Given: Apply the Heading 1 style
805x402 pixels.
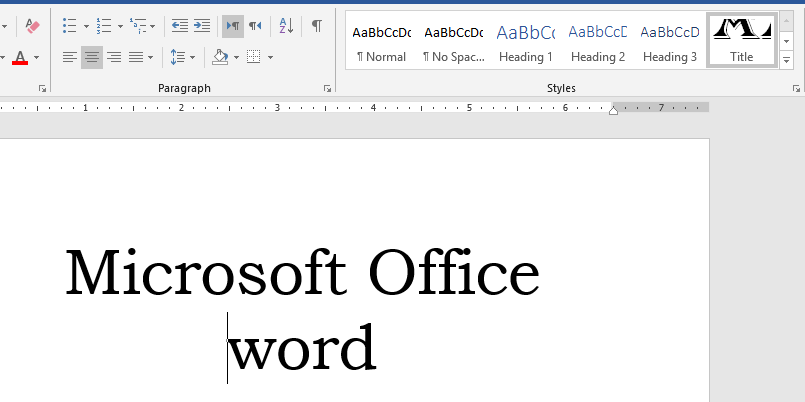Looking at the screenshot, I should (526, 41).
